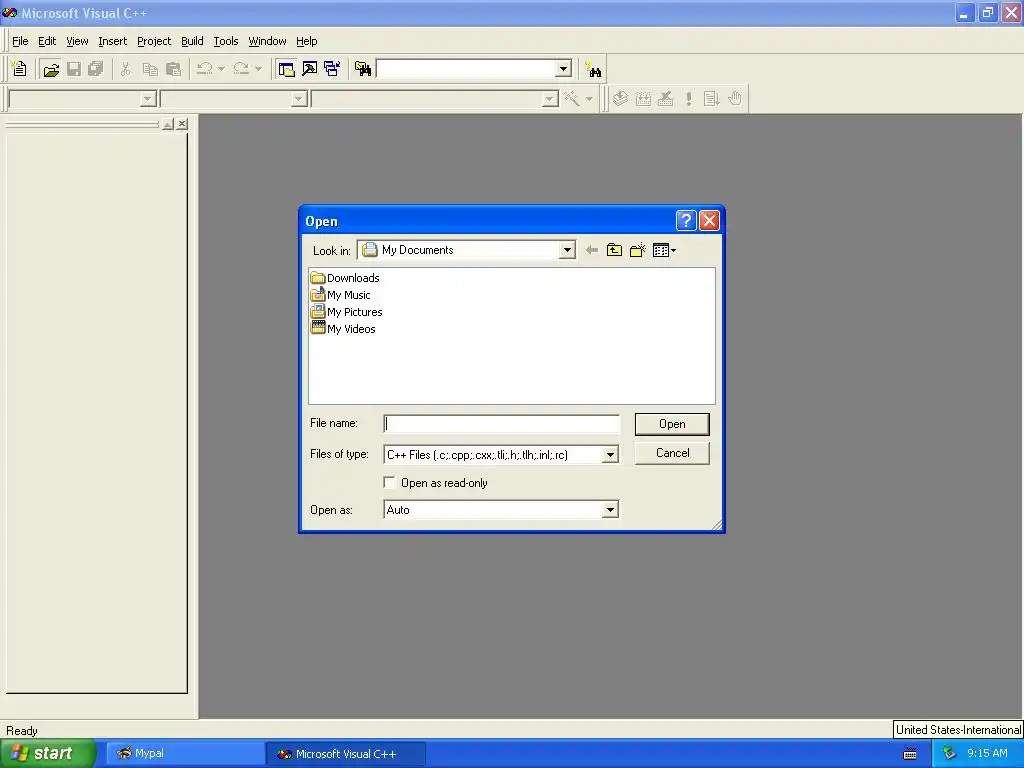Click the Windows start button
The width and height of the screenshot is (1024, 768).
46,754
